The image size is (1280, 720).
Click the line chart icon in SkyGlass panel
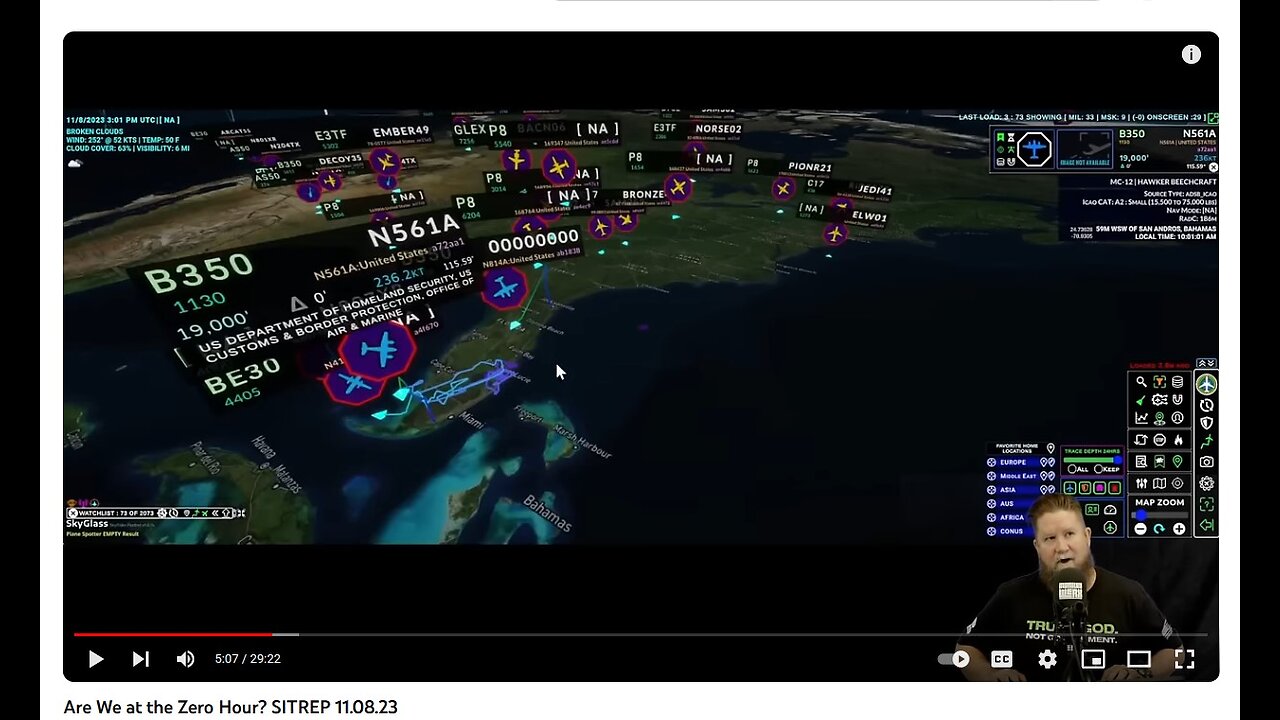pos(1141,418)
